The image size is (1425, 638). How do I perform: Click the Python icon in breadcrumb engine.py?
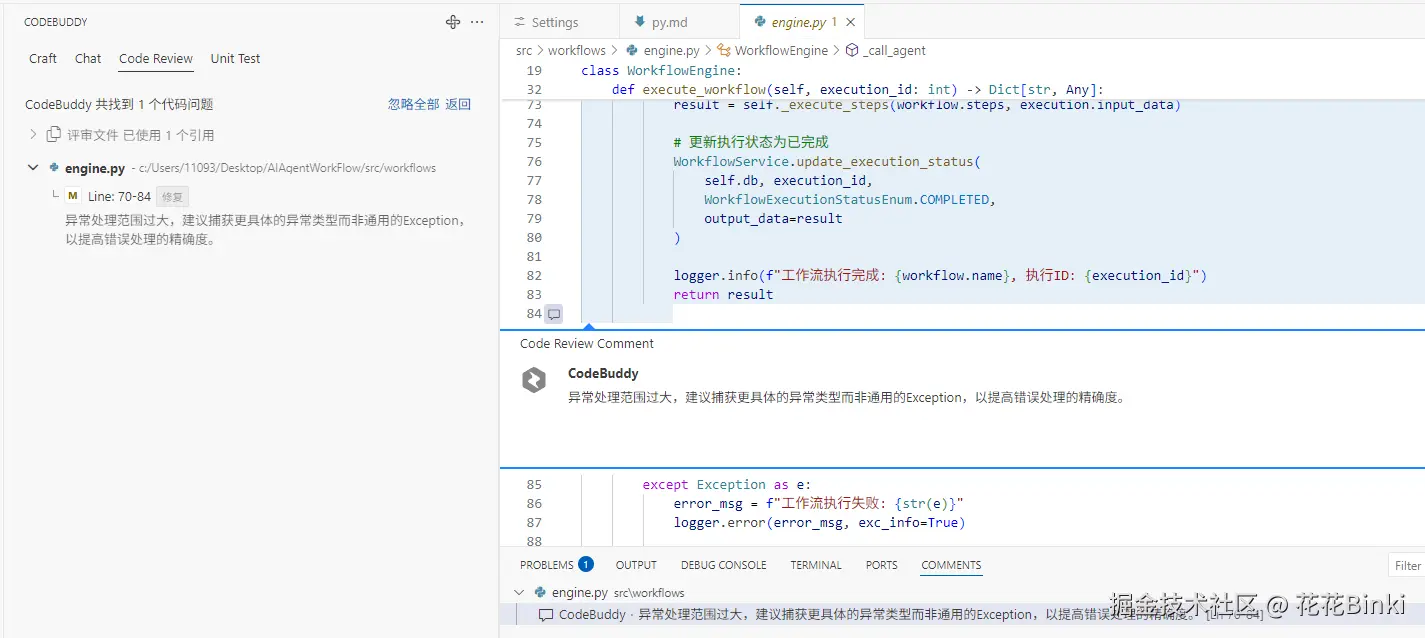[632, 50]
